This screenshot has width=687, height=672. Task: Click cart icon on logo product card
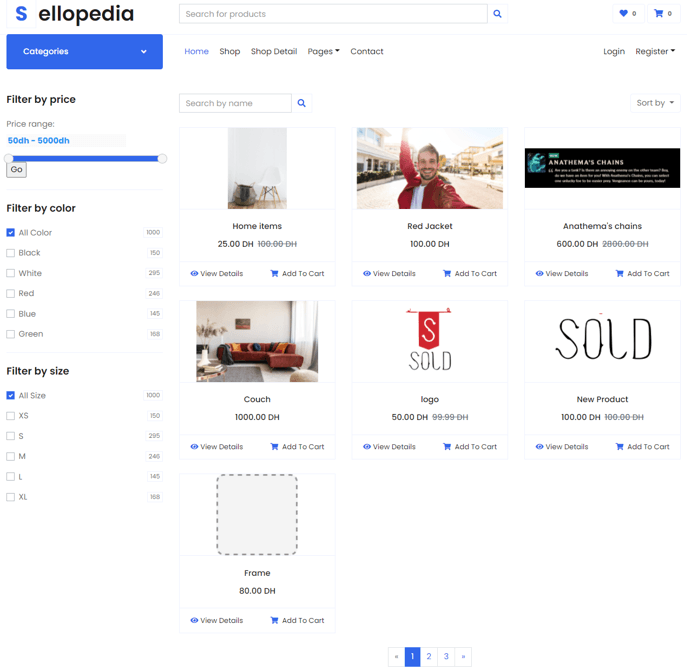click(447, 446)
